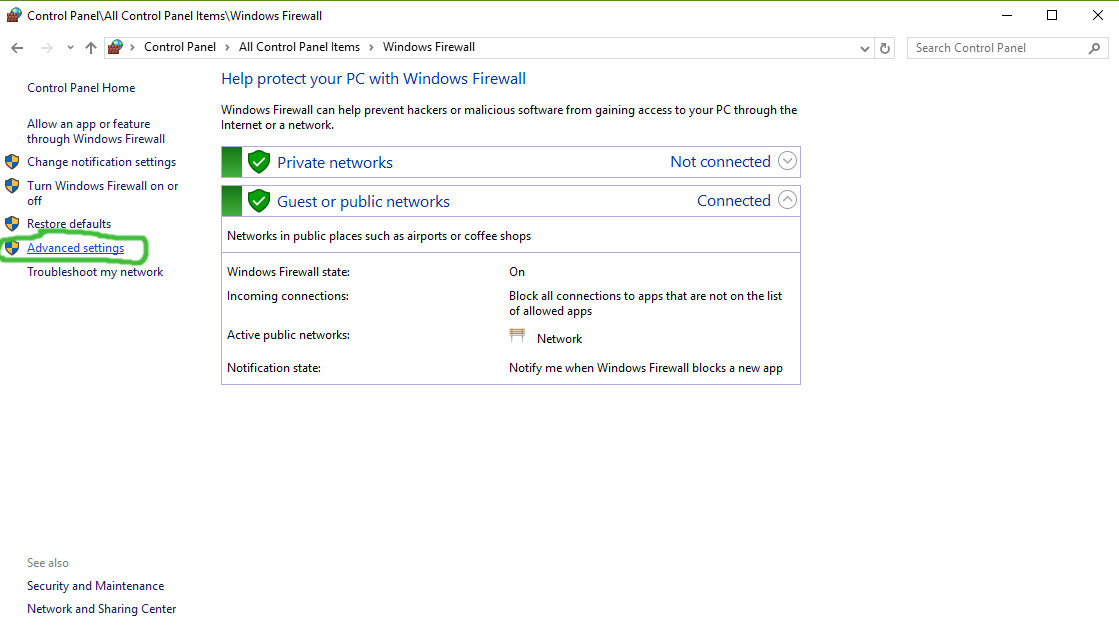1119x635 pixels.
Task: Open Change notification settings
Action: [x=101, y=162]
